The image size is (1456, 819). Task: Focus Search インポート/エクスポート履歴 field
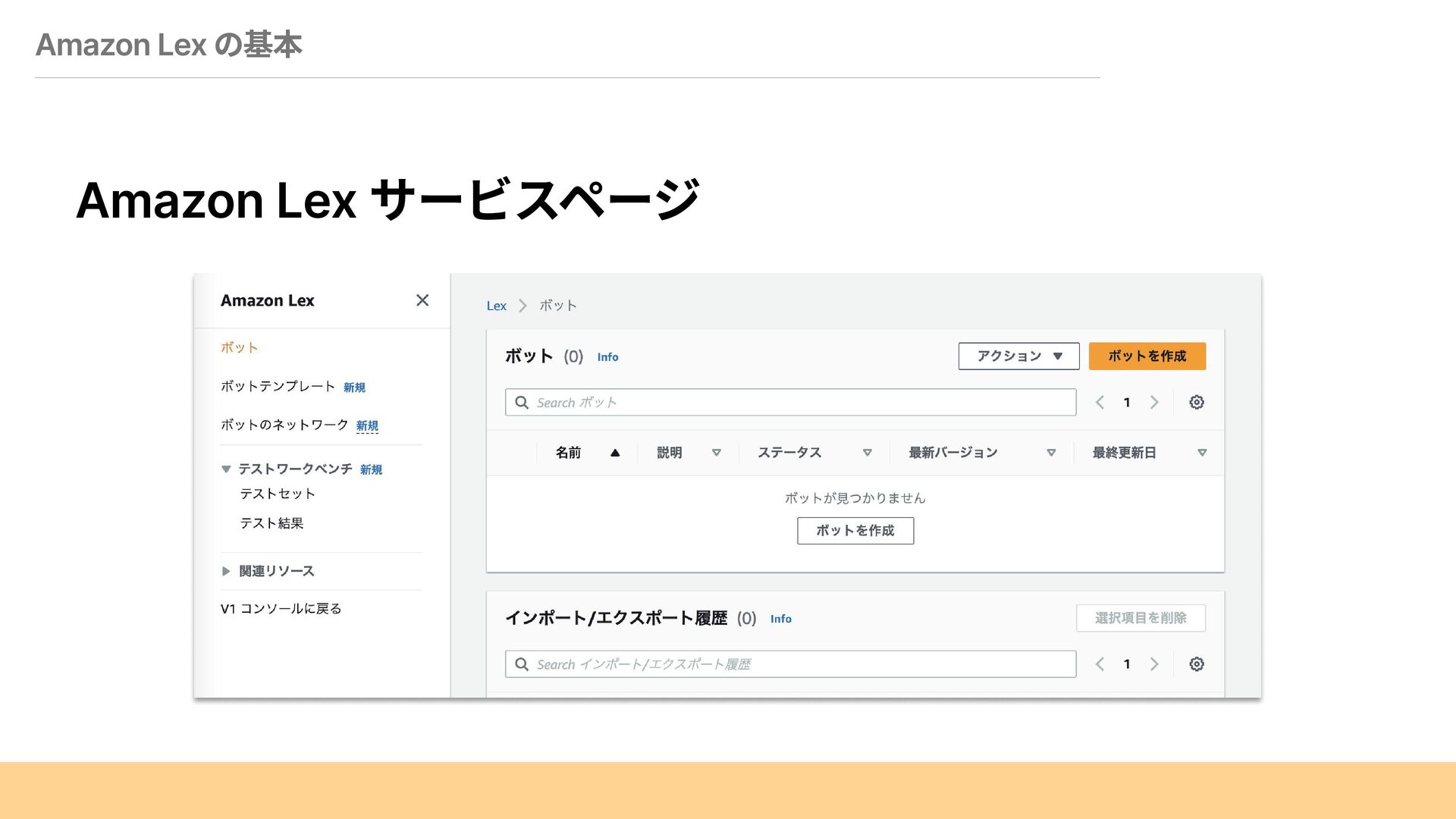pos(790,664)
